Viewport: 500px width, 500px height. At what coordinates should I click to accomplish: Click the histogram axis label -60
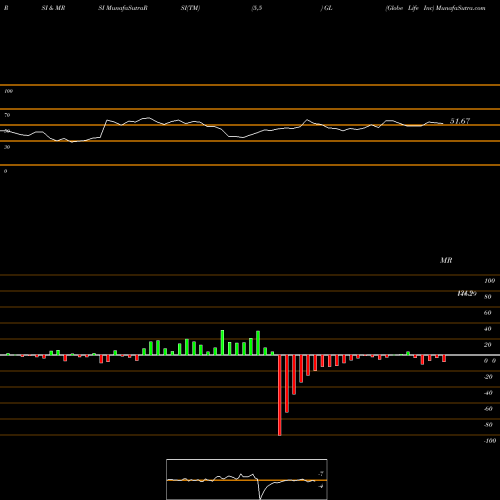[488, 409]
